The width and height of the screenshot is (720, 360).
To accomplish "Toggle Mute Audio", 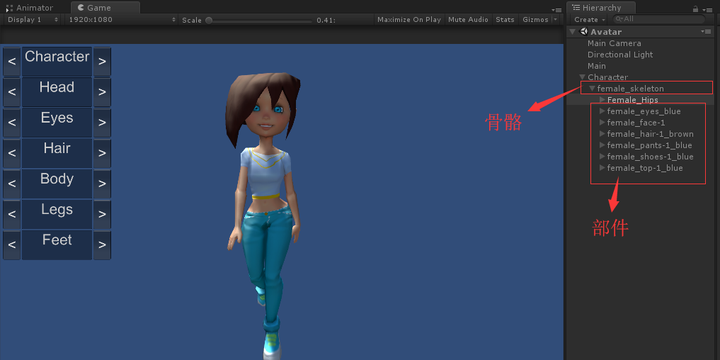I will [x=468, y=20].
